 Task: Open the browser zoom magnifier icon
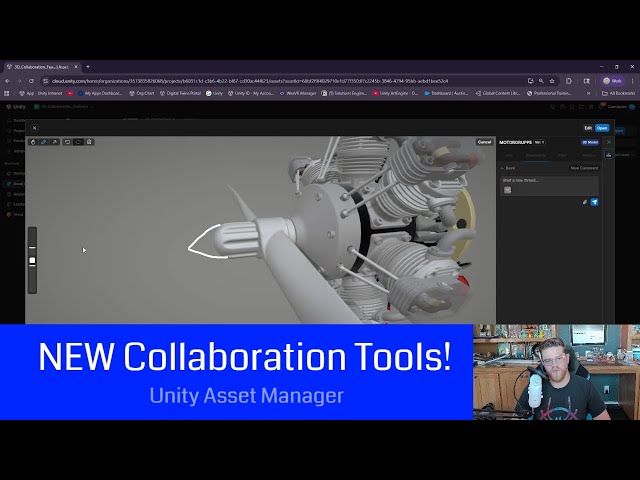[541, 81]
